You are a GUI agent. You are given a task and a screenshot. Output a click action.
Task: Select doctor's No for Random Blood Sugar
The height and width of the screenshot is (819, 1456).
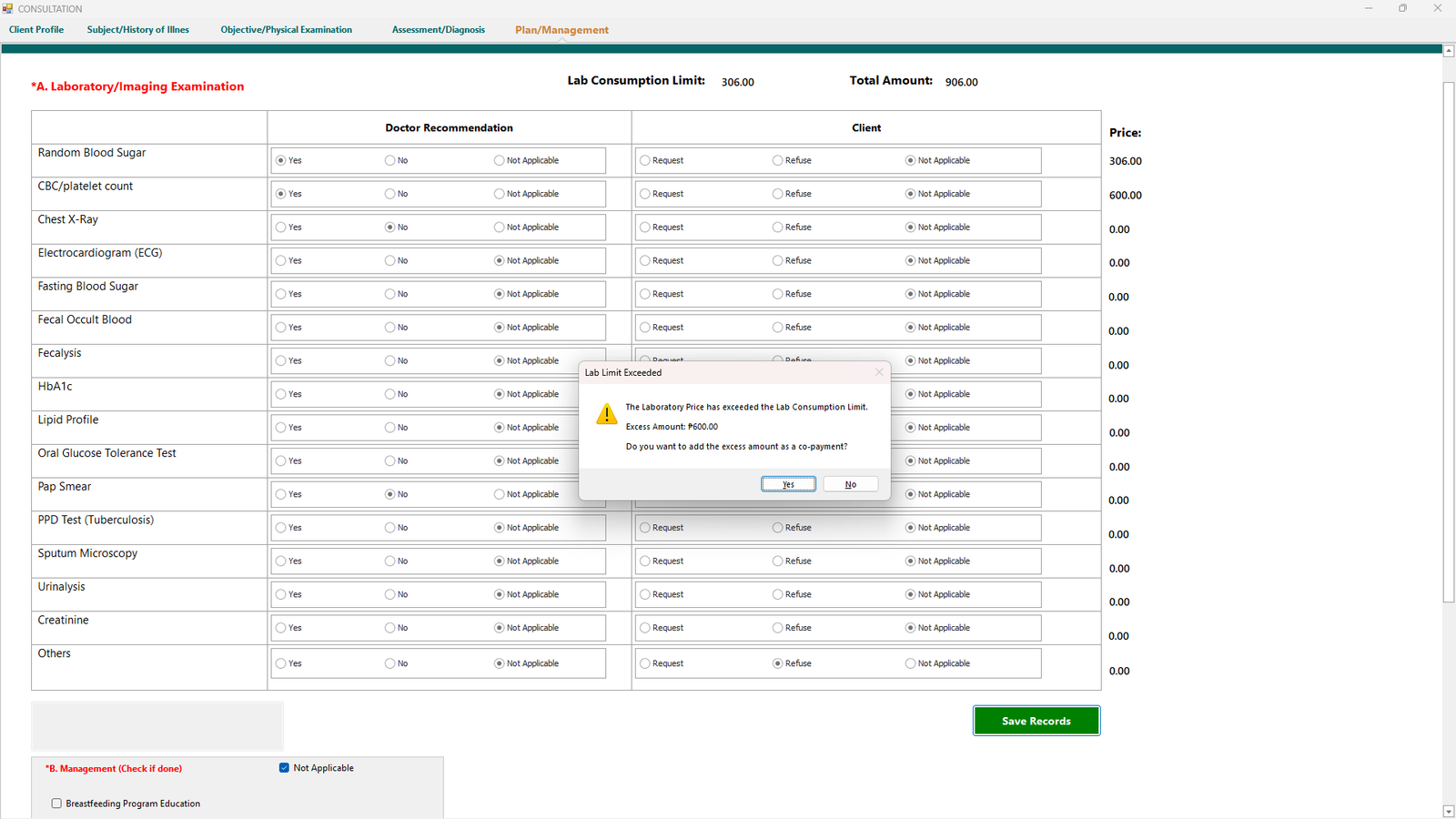click(x=390, y=160)
